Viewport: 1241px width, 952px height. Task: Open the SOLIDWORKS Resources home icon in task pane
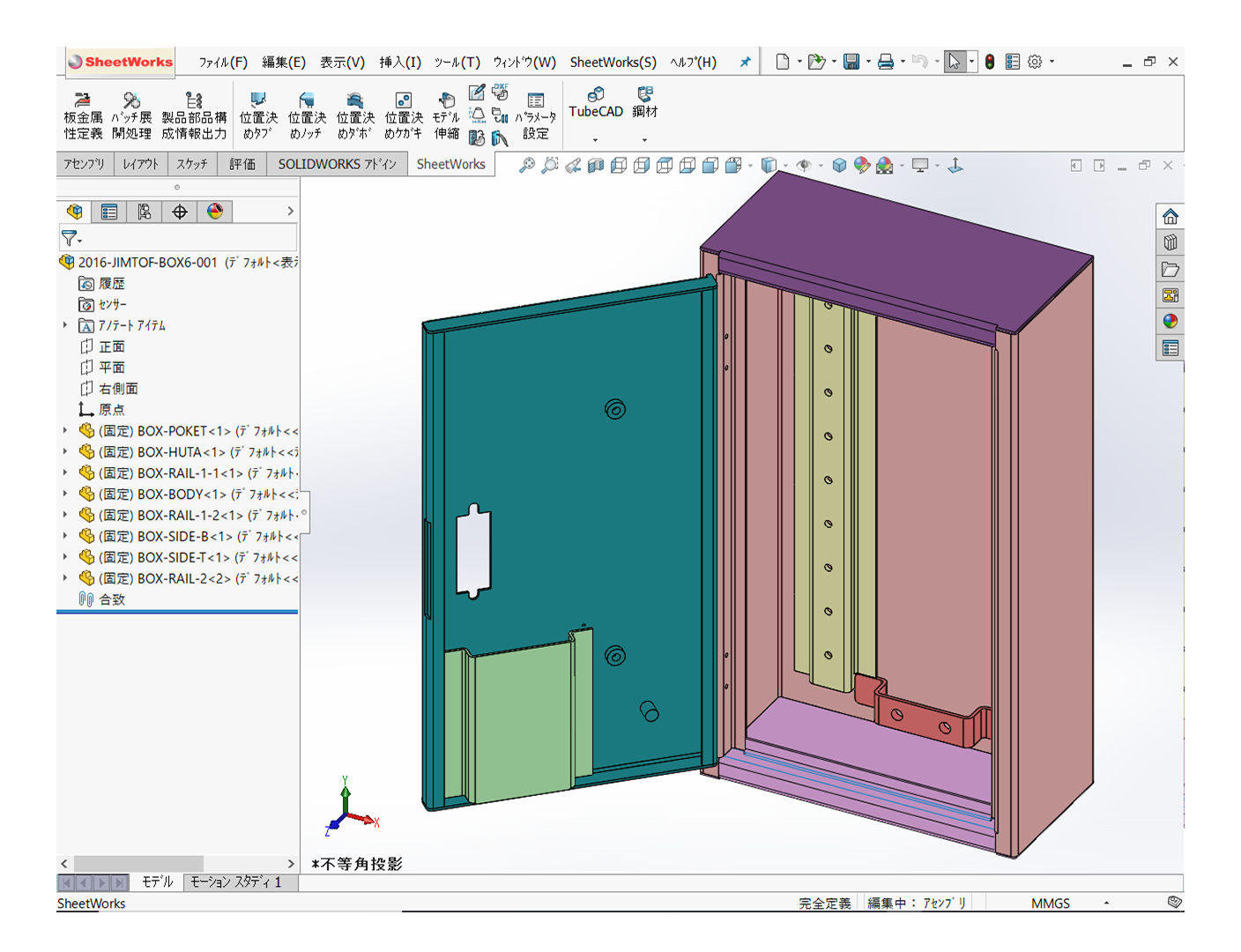pyautogui.click(x=1170, y=216)
